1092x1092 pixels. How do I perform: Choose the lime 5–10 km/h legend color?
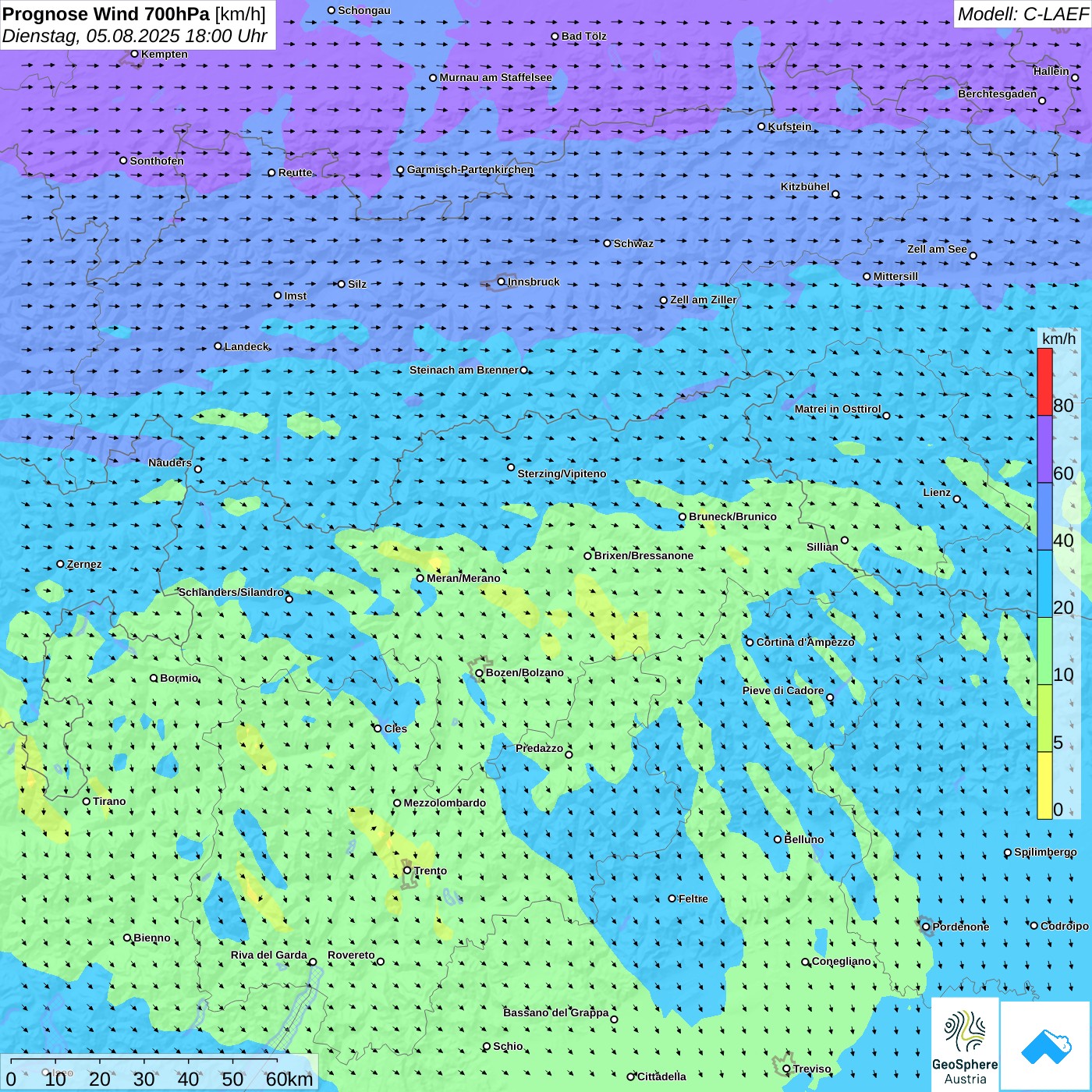[1044, 718]
